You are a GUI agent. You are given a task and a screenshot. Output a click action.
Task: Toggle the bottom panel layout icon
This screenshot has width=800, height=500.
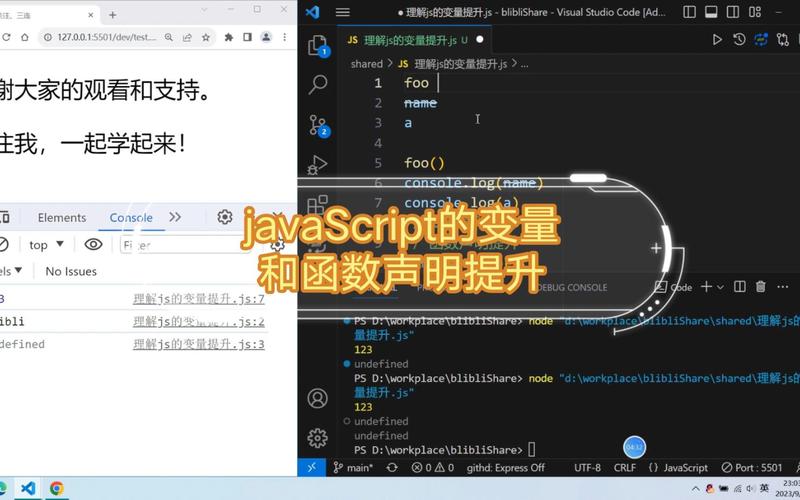[711, 12]
